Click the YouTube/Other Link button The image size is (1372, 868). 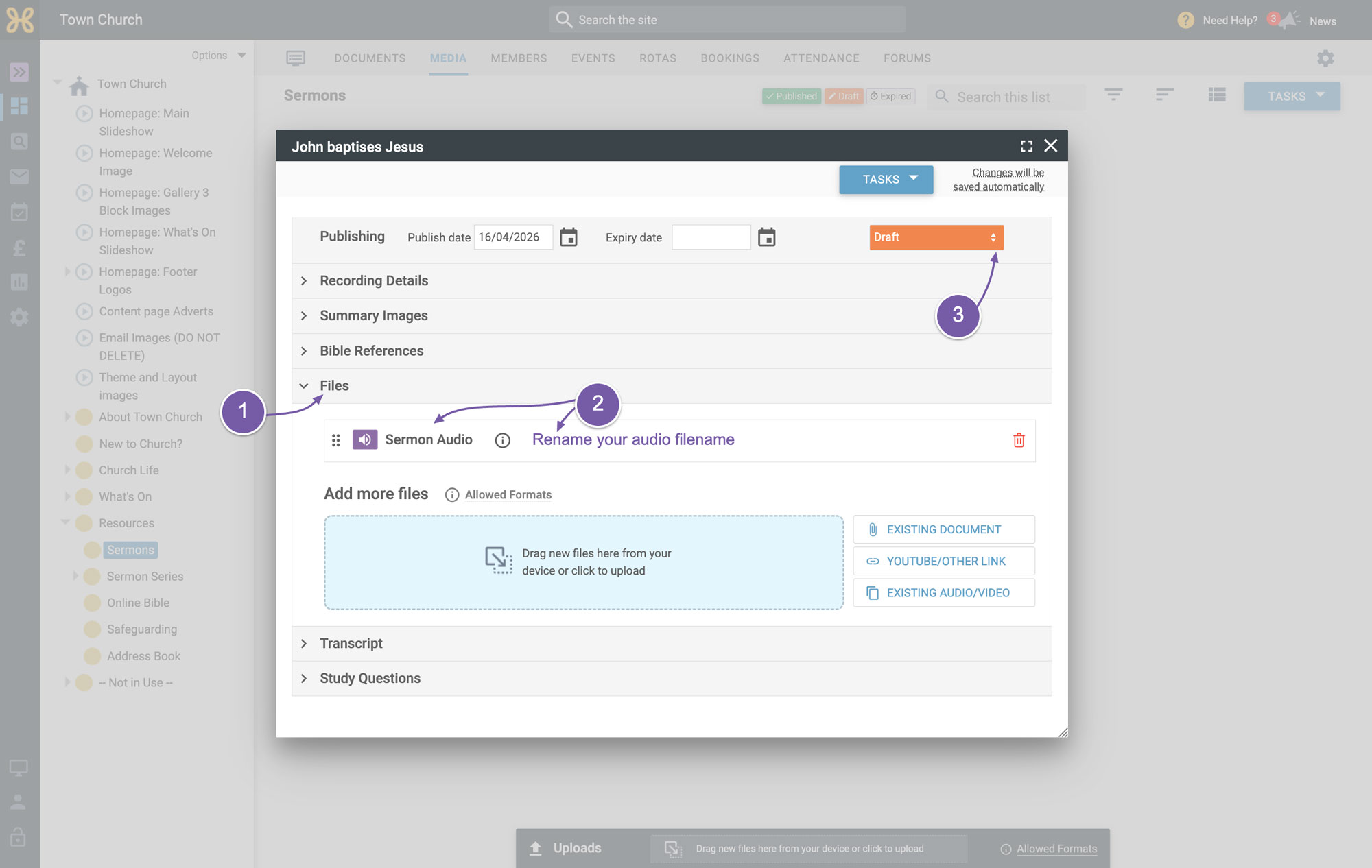(x=944, y=561)
